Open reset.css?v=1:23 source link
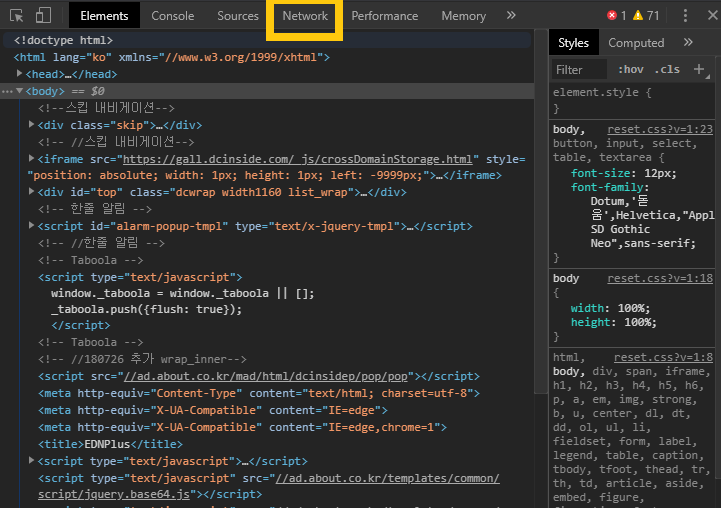This screenshot has height=508, width=721. (660, 130)
